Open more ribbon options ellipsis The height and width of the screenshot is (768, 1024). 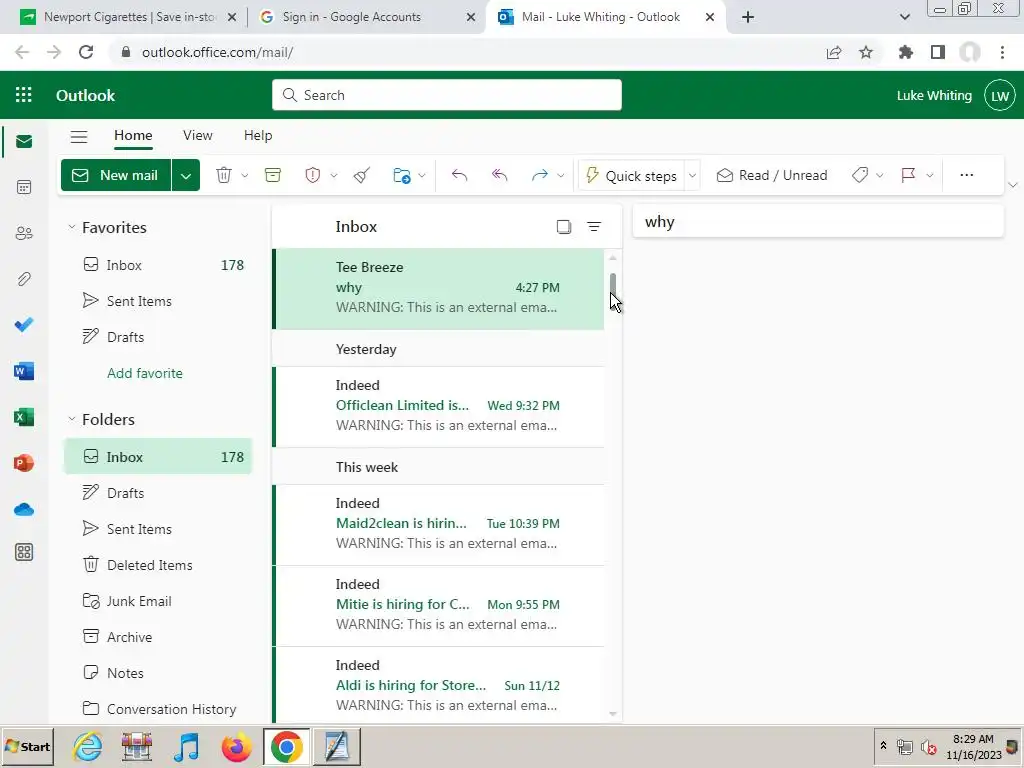click(x=967, y=175)
